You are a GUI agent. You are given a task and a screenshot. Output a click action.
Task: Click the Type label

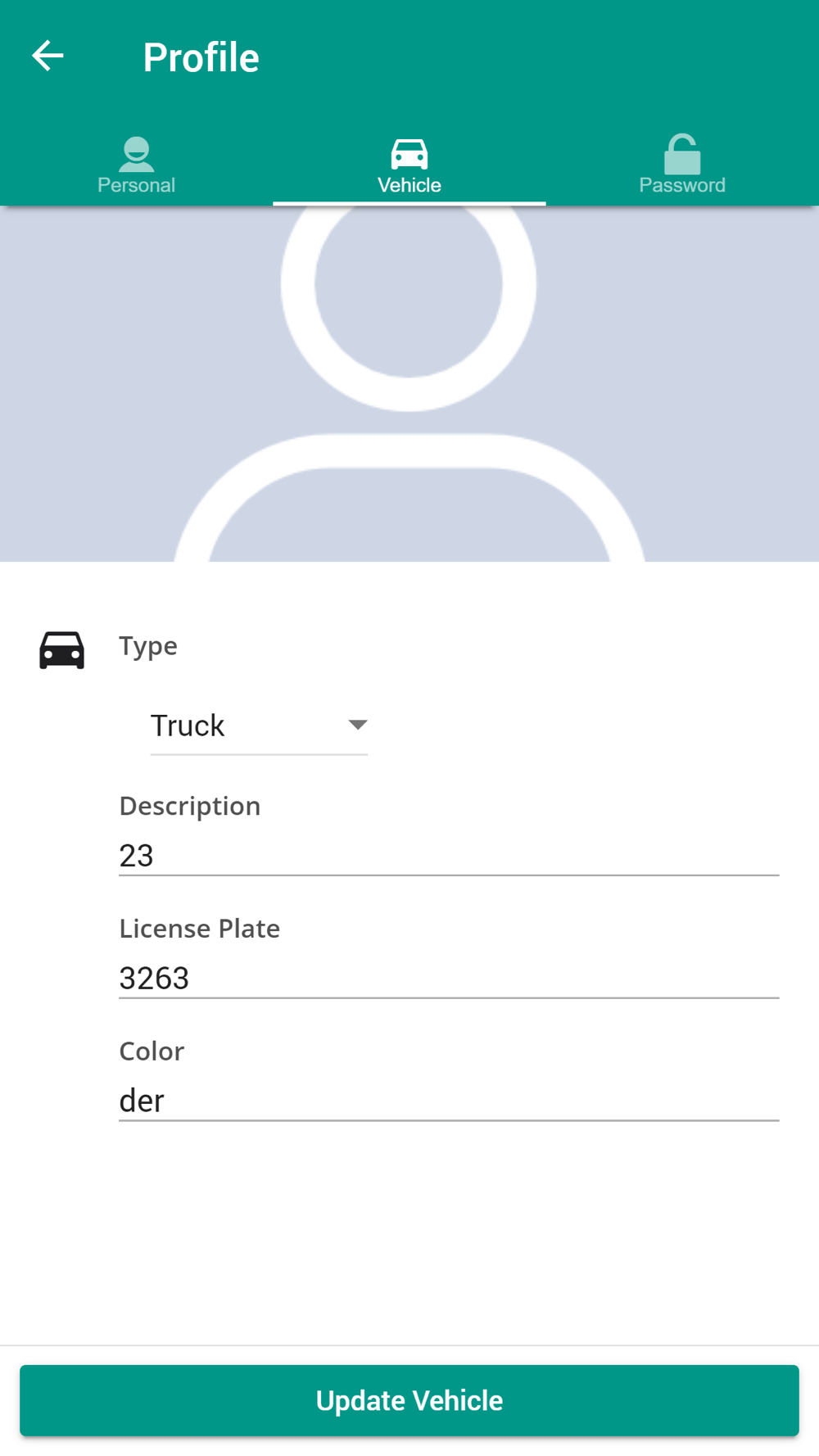(x=148, y=646)
